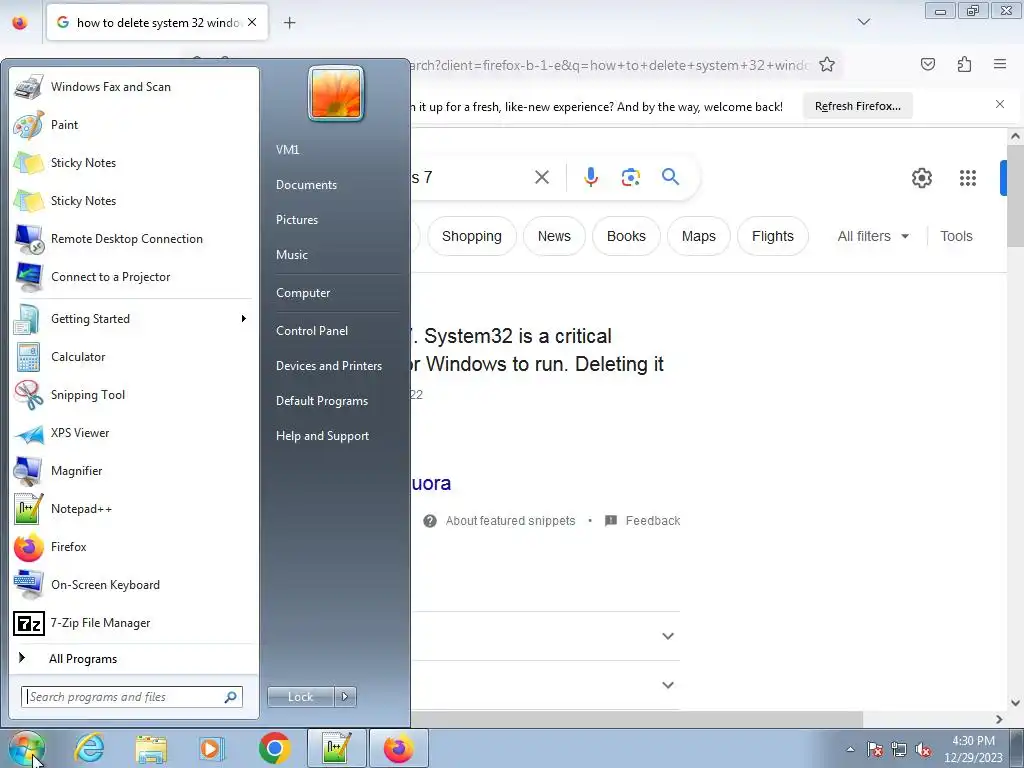This screenshot has width=1024, height=768.
Task: Expand Getting Started submenu arrow
Action: tap(244, 319)
